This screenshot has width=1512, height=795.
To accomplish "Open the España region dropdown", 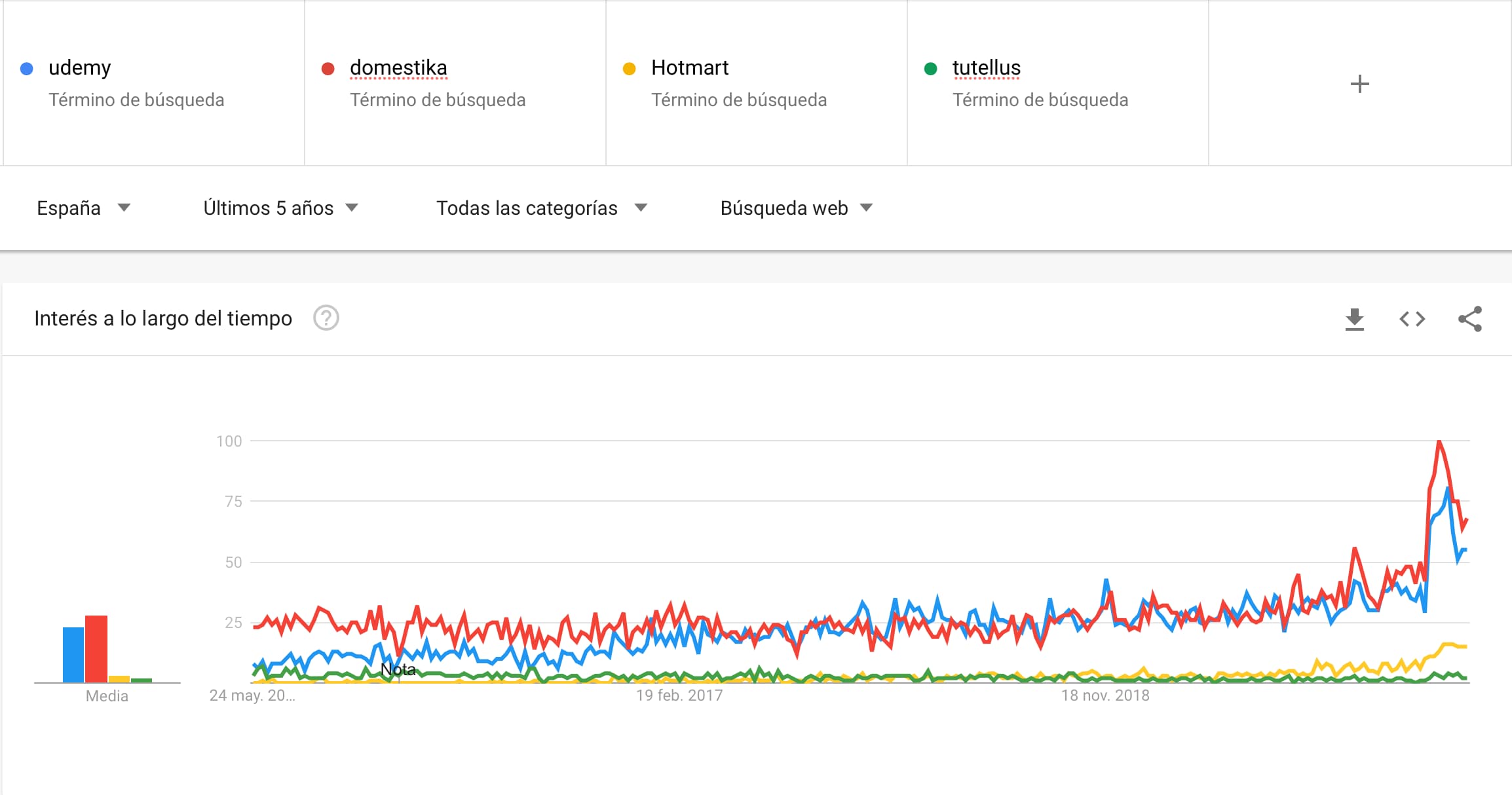I will click(x=84, y=208).
